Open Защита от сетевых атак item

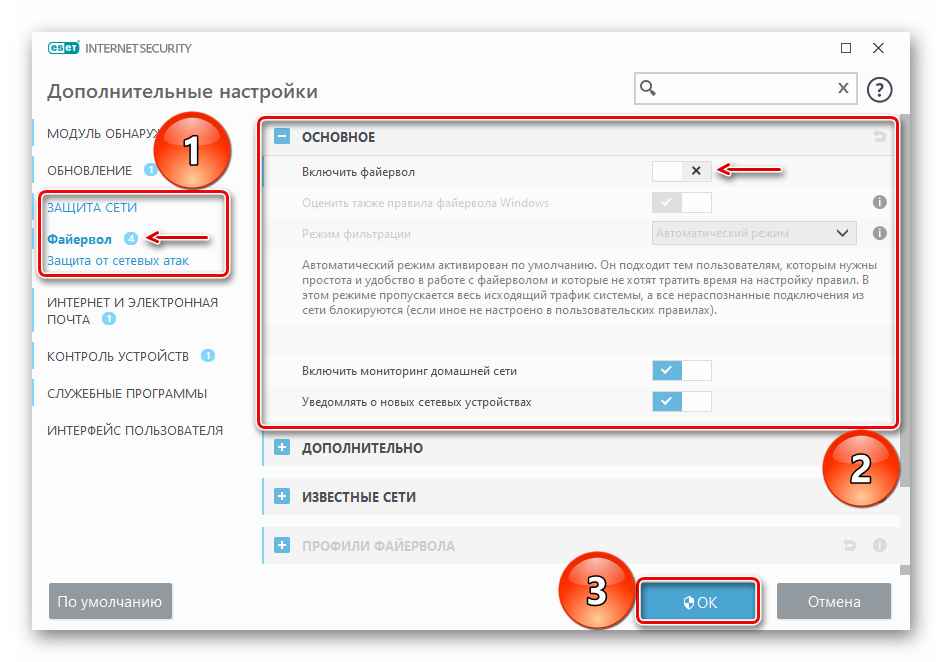click(118, 261)
